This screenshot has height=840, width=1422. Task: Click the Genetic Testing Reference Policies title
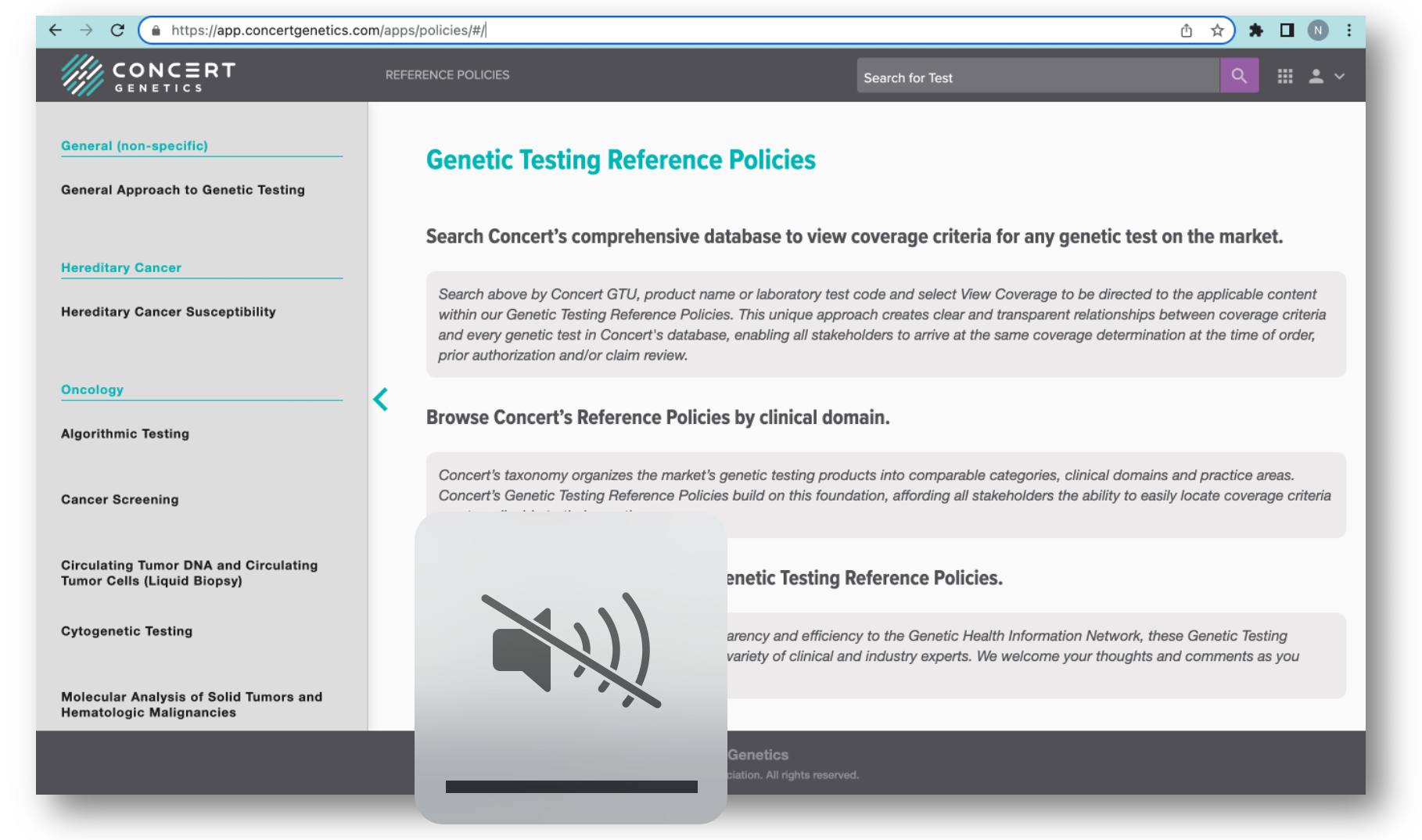coord(620,160)
